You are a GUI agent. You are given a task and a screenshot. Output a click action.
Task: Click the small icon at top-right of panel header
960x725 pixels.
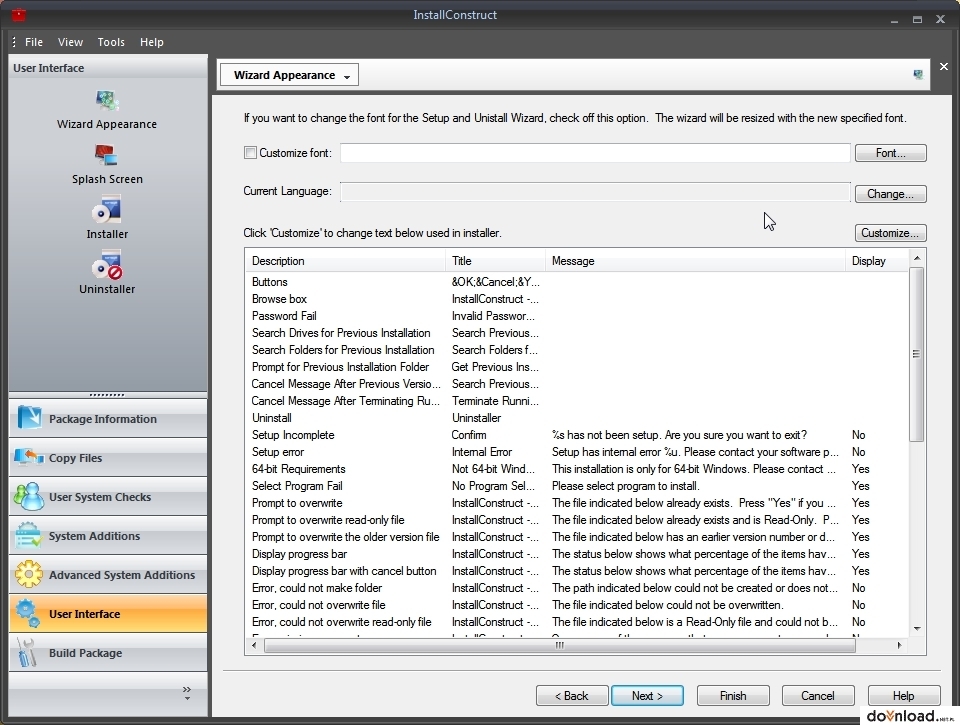point(918,74)
